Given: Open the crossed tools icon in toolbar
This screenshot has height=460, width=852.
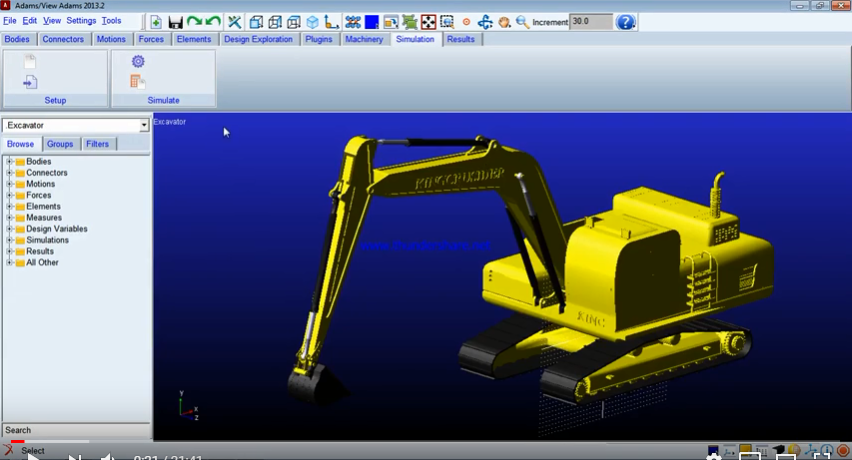Looking at the screenshot, I should (234, 22).
